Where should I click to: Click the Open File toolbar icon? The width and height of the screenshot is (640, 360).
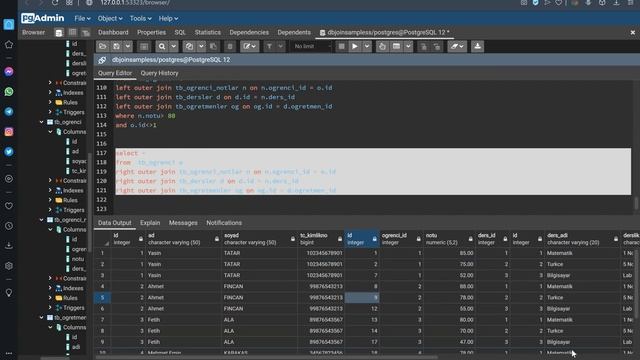pos(102,47)
